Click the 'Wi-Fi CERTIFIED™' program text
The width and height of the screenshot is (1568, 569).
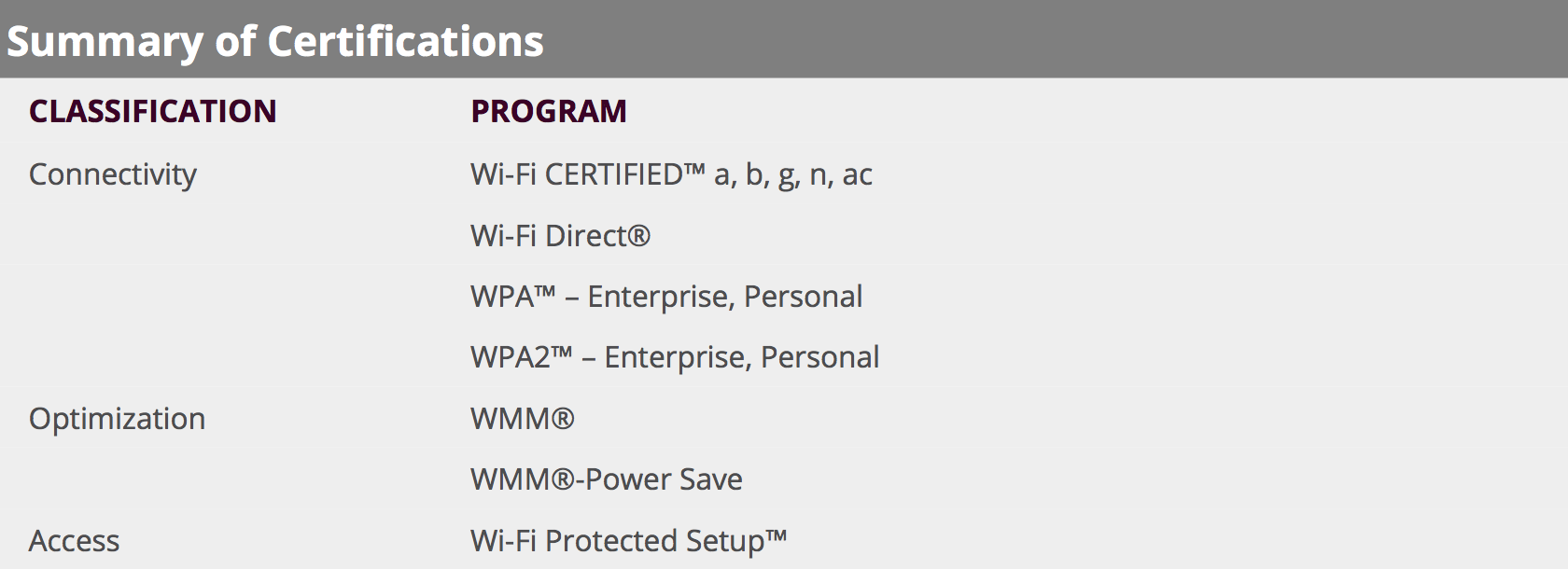(587, 174)
